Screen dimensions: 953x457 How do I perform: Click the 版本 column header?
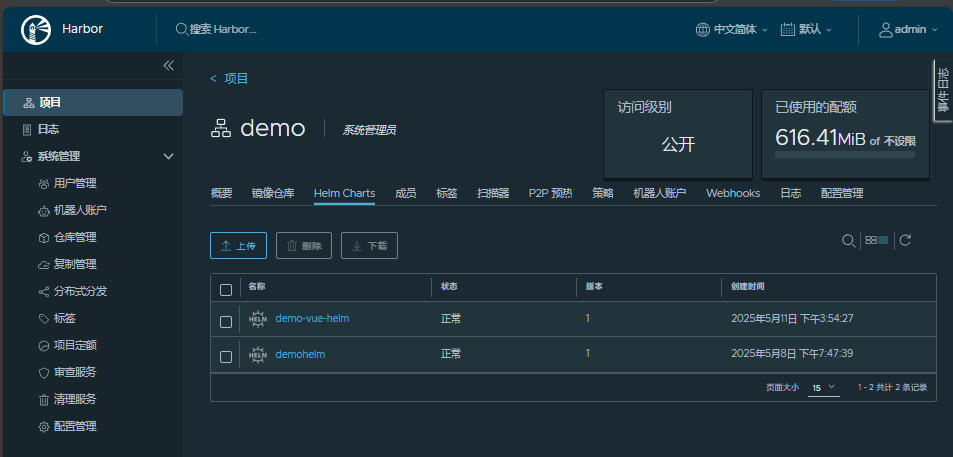[x=594, y=286]
